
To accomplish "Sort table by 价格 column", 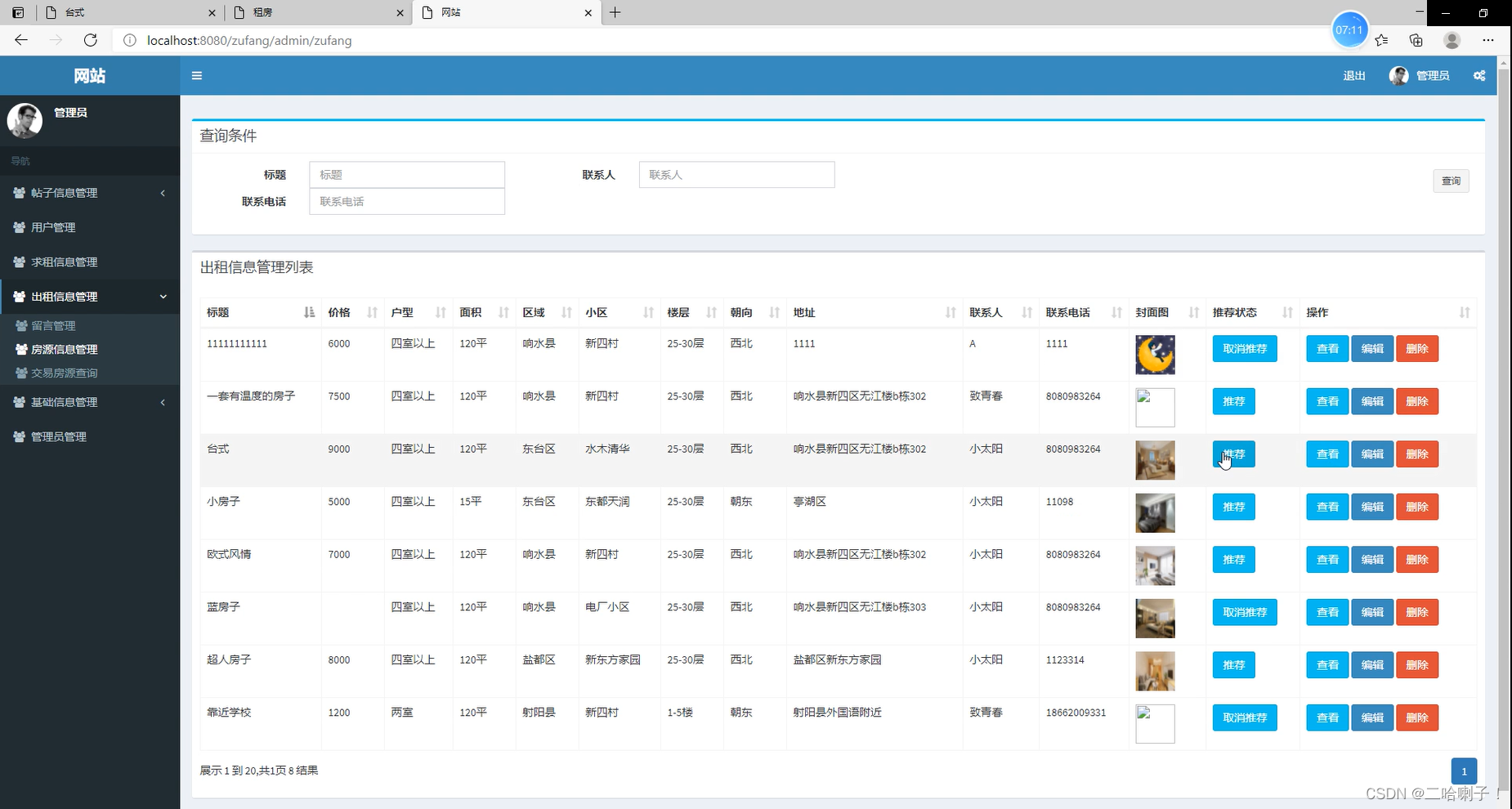I will 352,313.
